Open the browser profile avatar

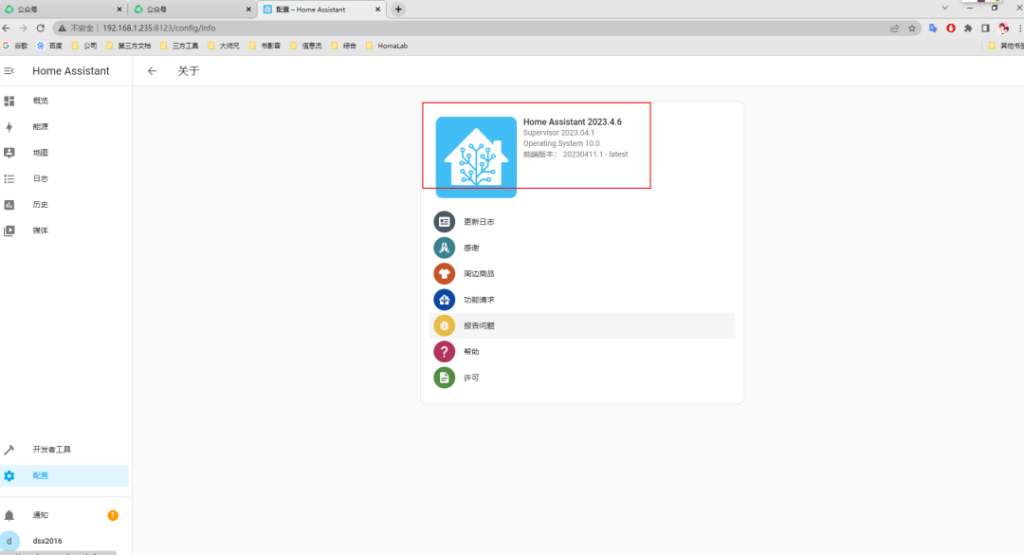pos(1004,28)
